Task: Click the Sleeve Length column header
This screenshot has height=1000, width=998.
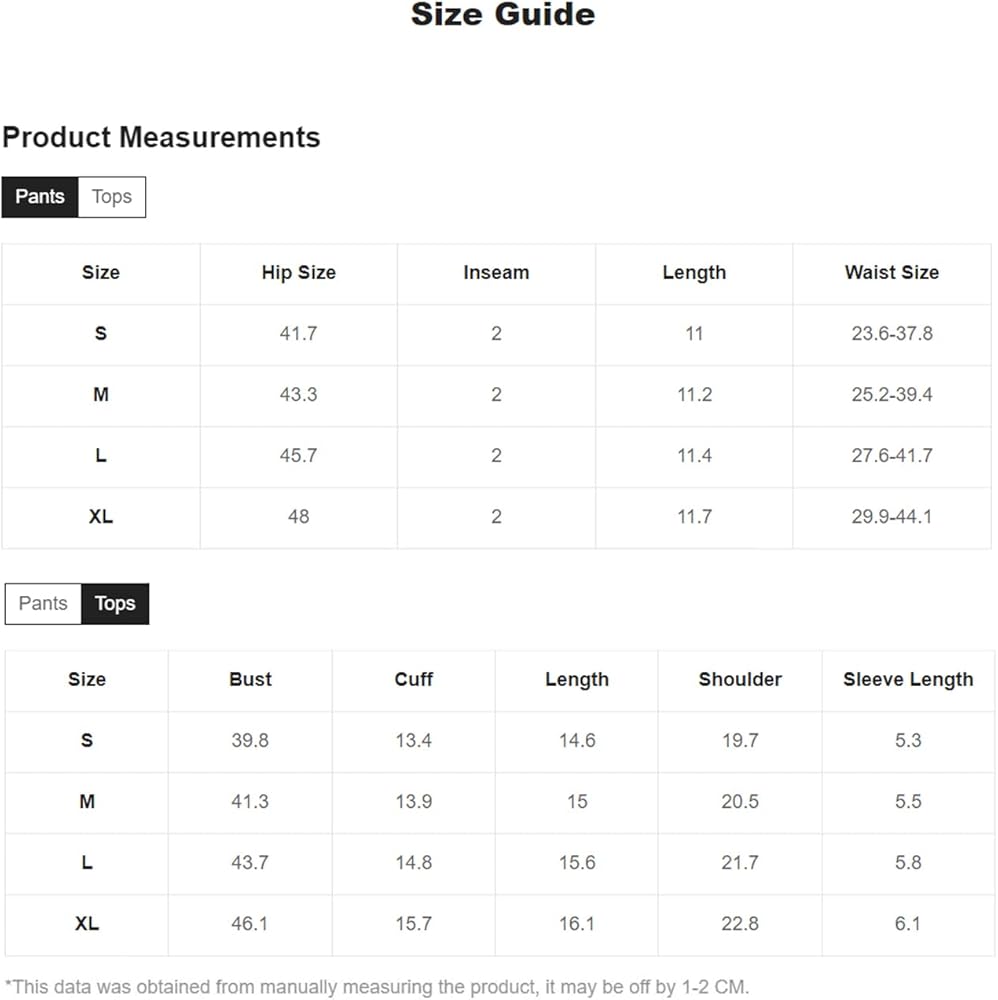Action: [x=908, y=680]
